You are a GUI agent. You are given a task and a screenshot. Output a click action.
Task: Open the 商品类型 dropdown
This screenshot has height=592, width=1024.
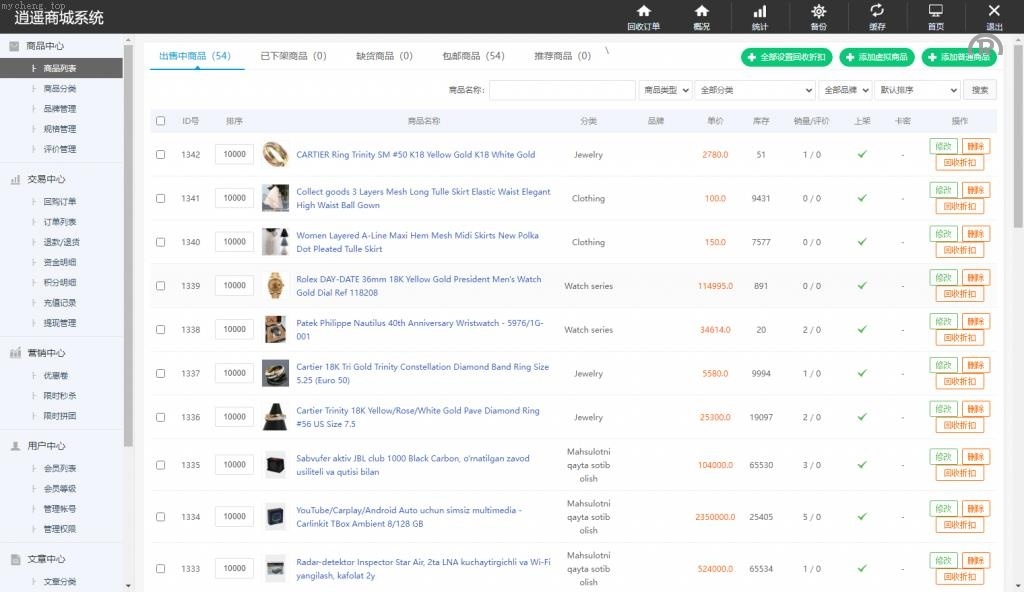pyautogui.click(x=665, y=90)
